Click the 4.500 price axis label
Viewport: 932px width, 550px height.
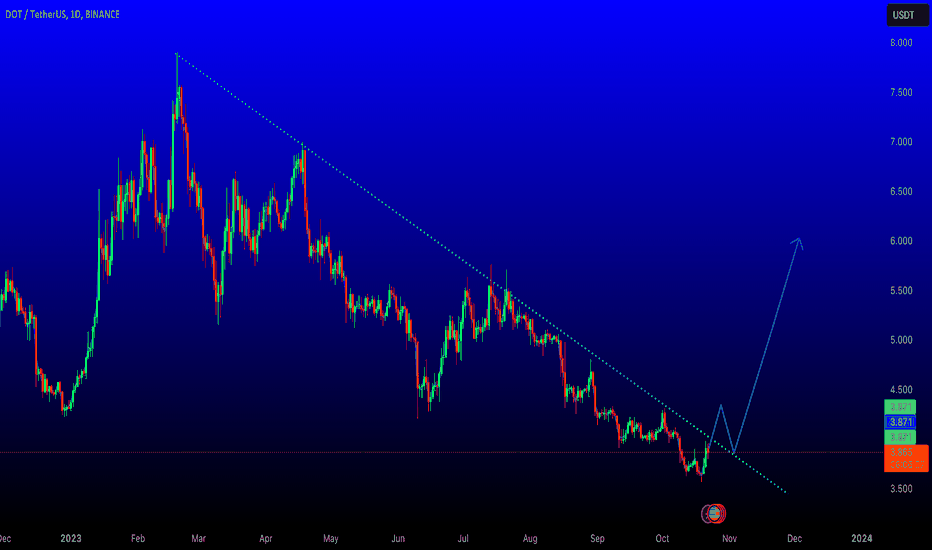tap(901, 389)
